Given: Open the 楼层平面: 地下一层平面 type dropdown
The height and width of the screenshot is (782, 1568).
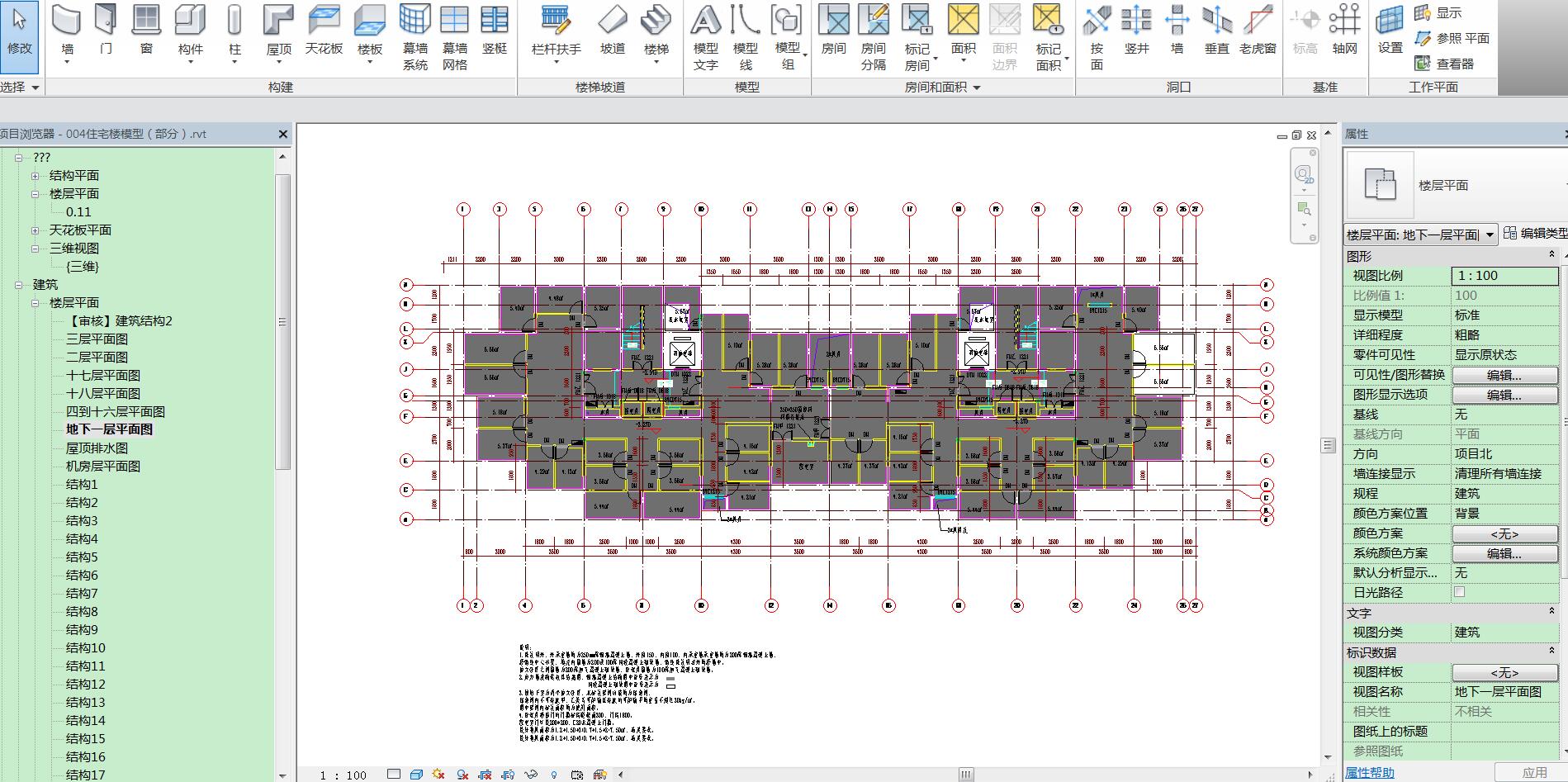Looking at the screenshot, I should tap(1490, 235).
